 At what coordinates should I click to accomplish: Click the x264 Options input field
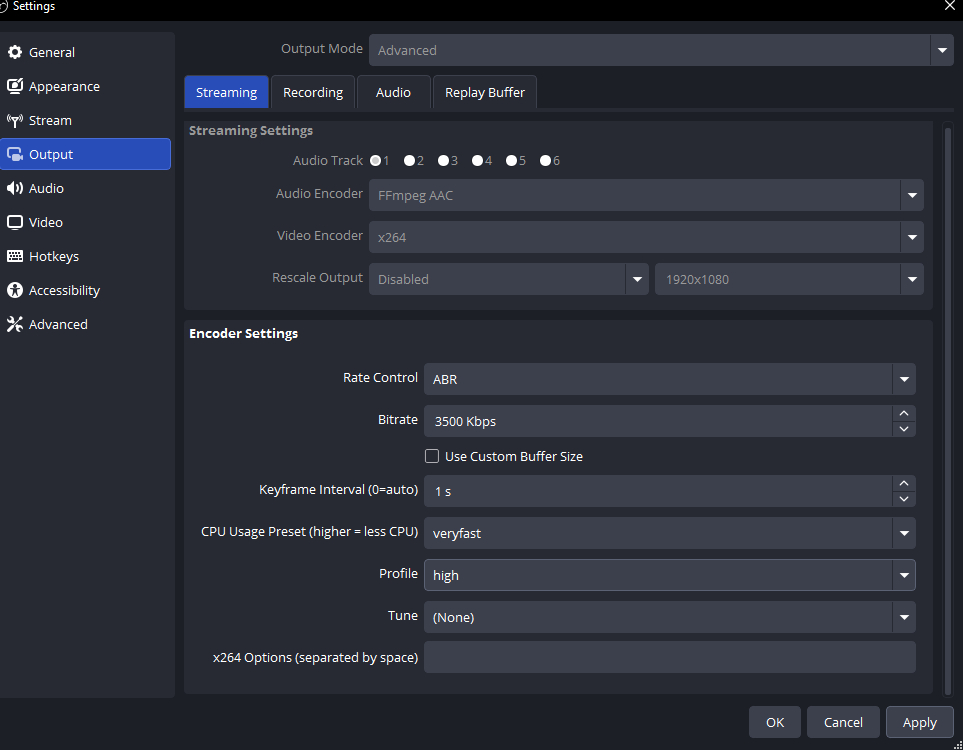[x=669, y=657]
